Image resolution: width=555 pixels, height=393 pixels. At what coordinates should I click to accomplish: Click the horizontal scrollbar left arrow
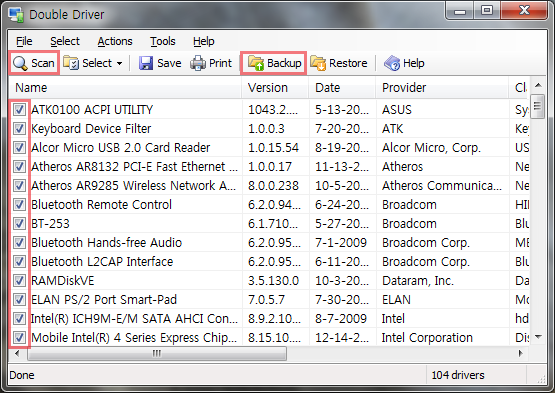pyautogui.click(x=17, y=353)
